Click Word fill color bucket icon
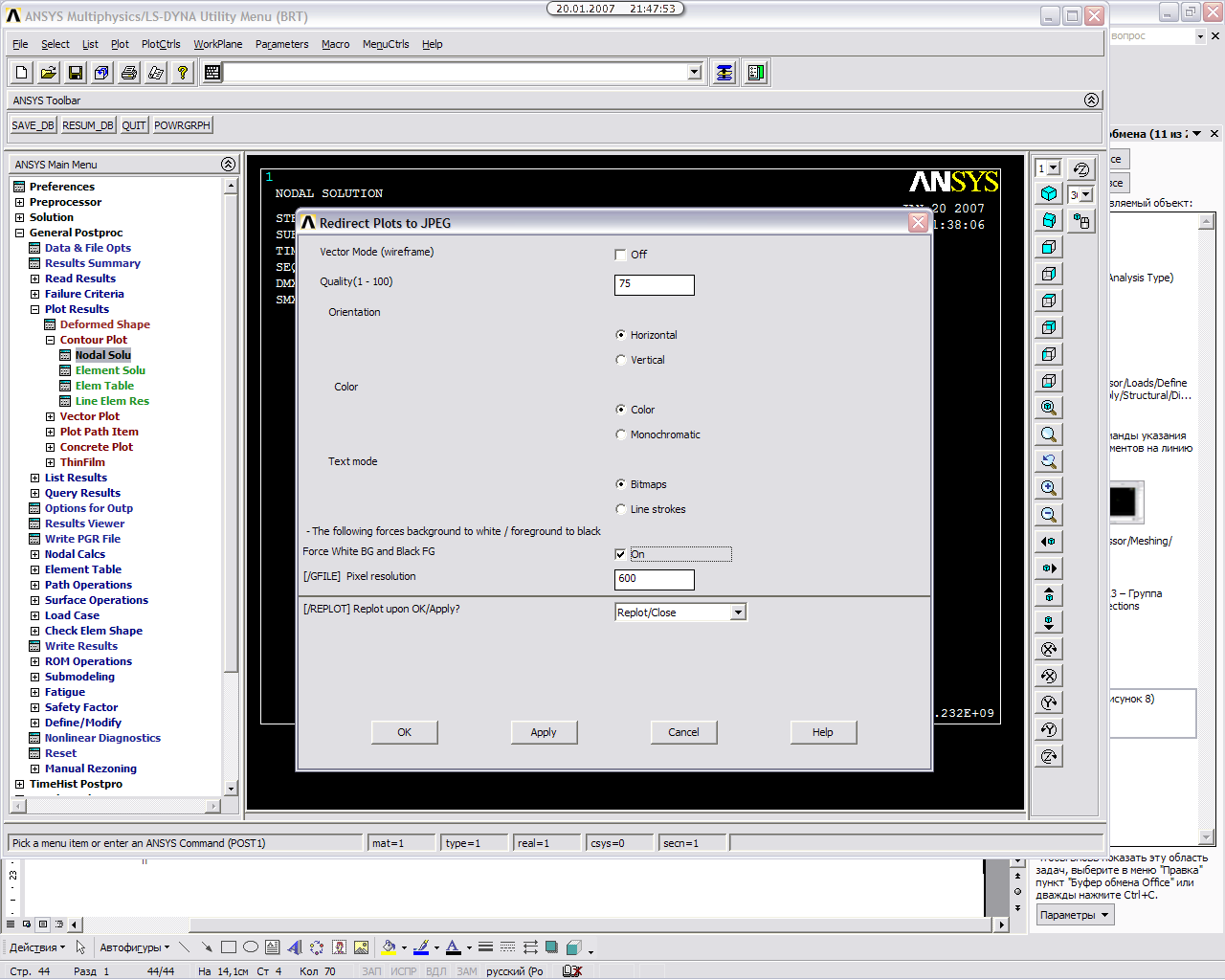Screen dimensions: 1225x980 pyautogui.click(x=388, y=947)
